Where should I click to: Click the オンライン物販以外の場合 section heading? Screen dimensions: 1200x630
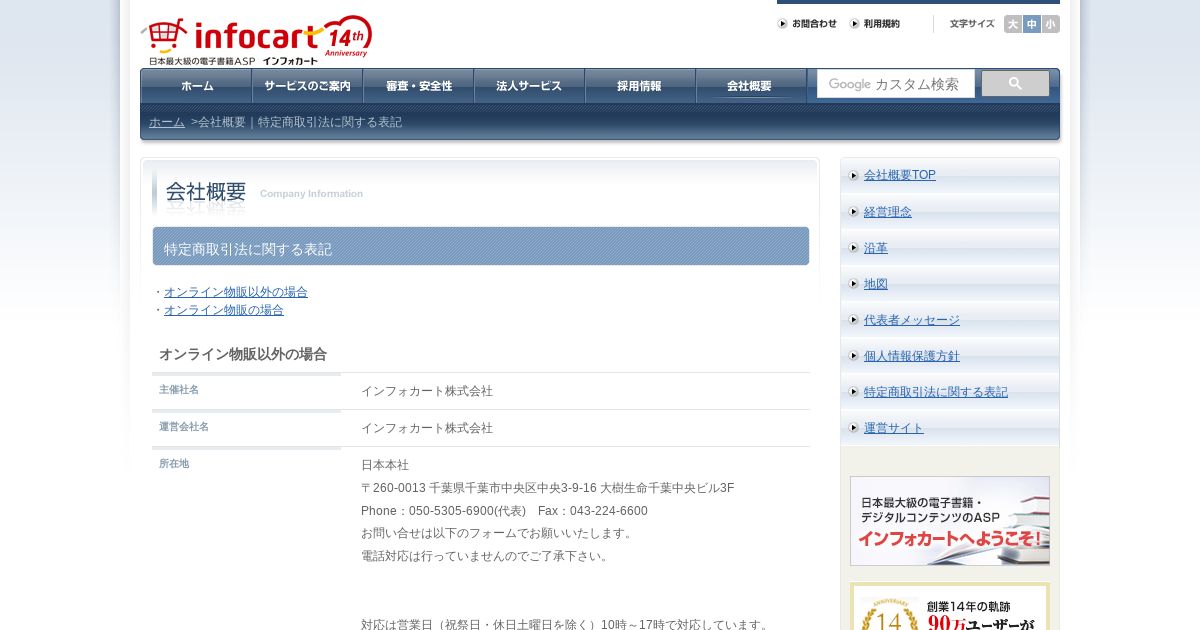click(x=243, y=354)
